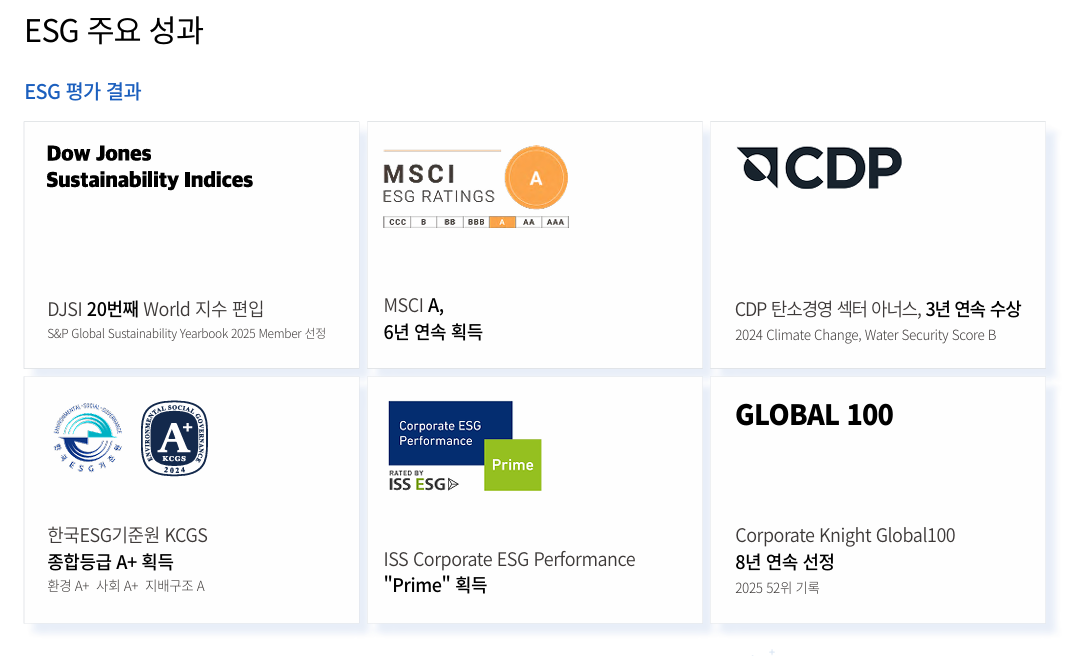
Task: Click the orange MSCI A rating badge
Action: pyautogui.click(x=536, y=178)
